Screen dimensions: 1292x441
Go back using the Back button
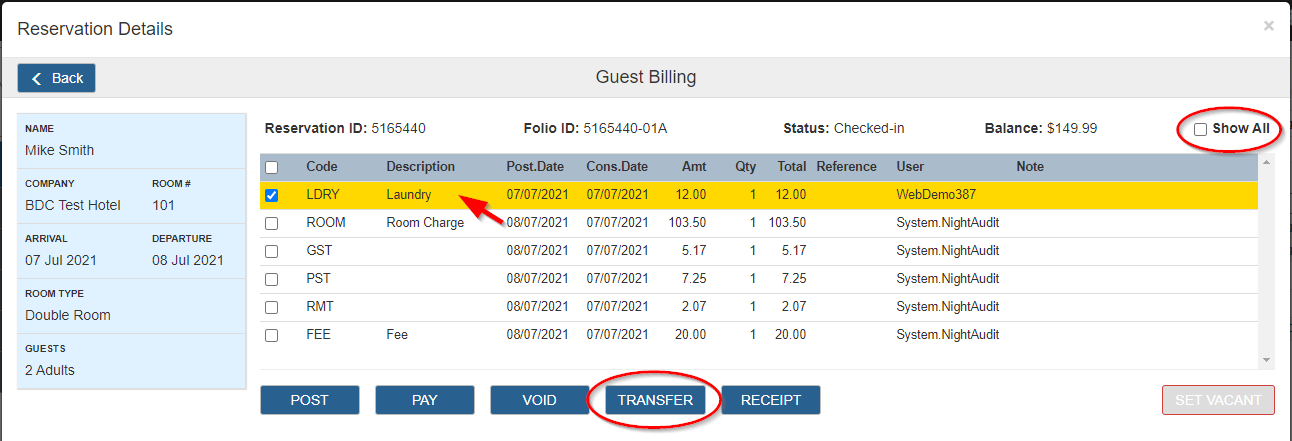56,78
